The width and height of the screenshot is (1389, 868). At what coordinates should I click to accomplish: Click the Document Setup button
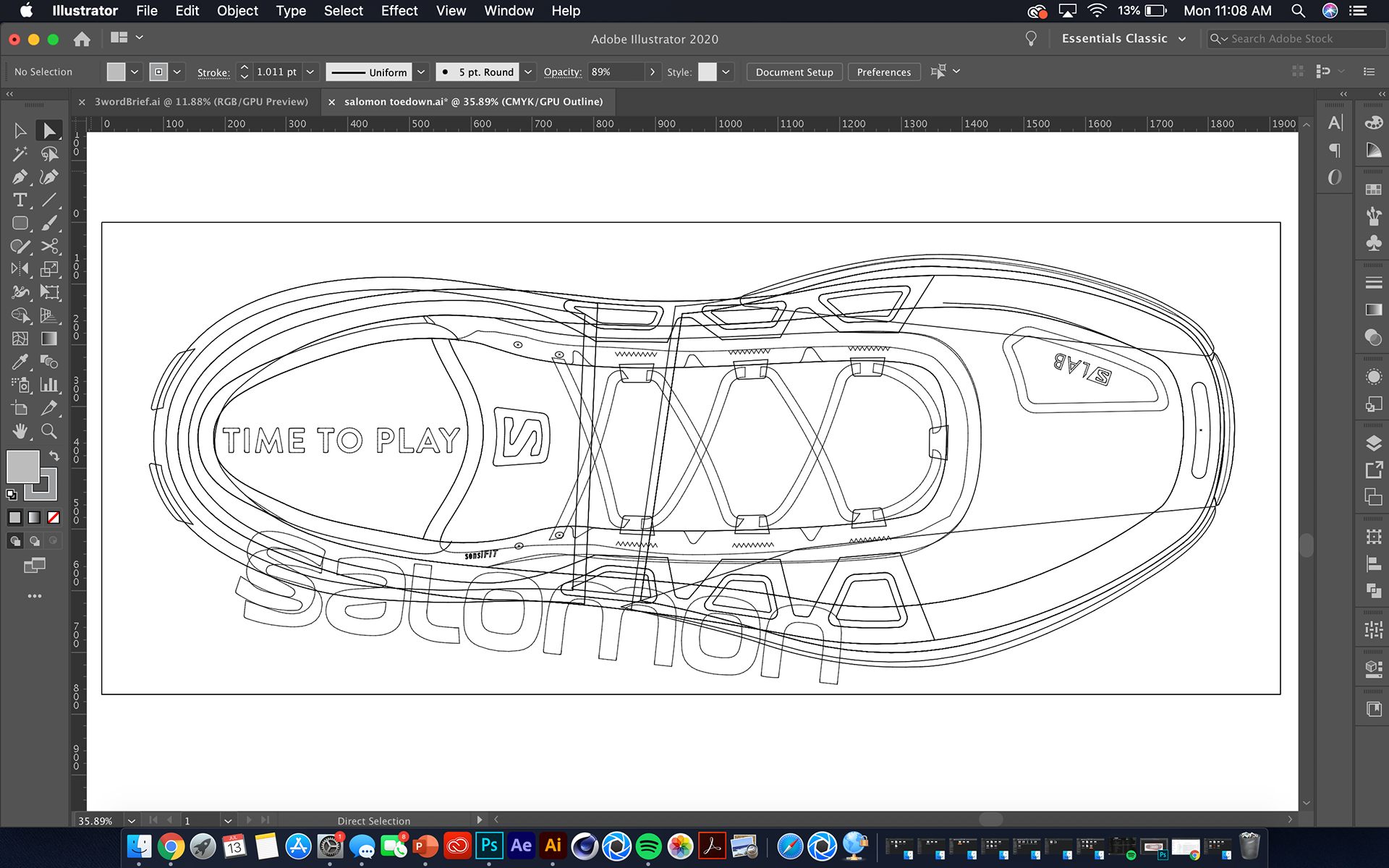[794, 72]
